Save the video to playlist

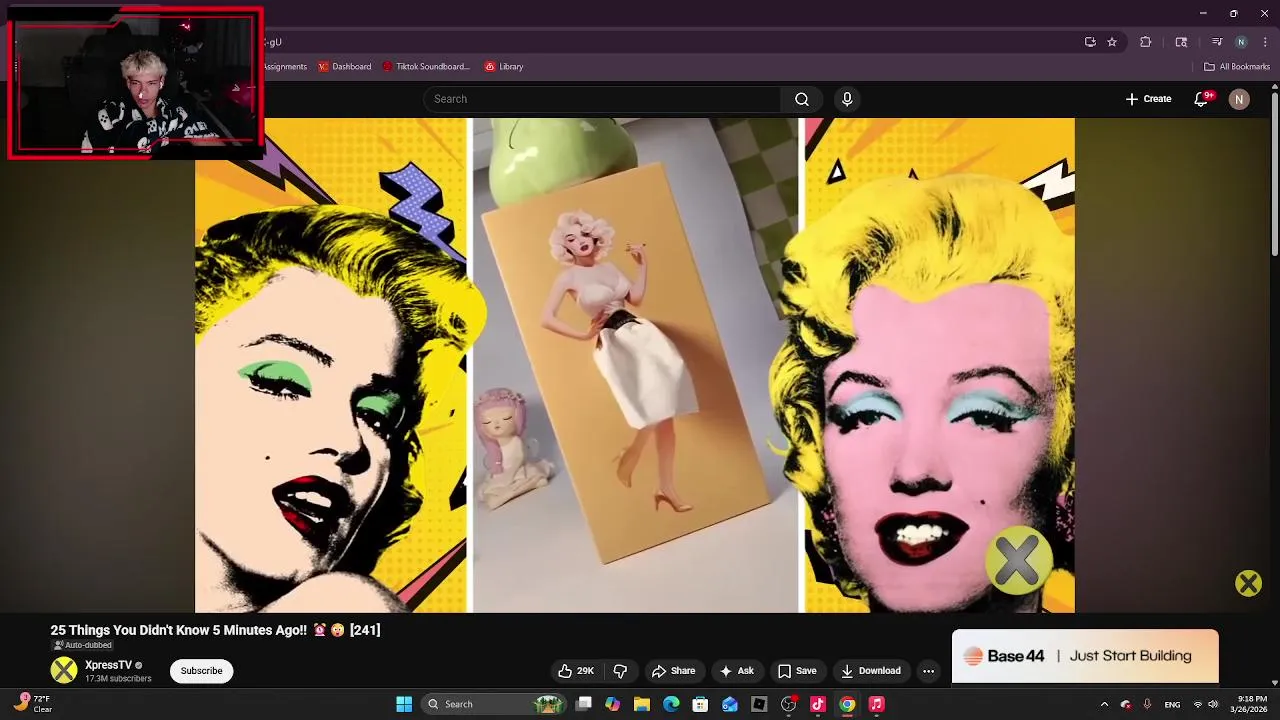click(797, 671)
